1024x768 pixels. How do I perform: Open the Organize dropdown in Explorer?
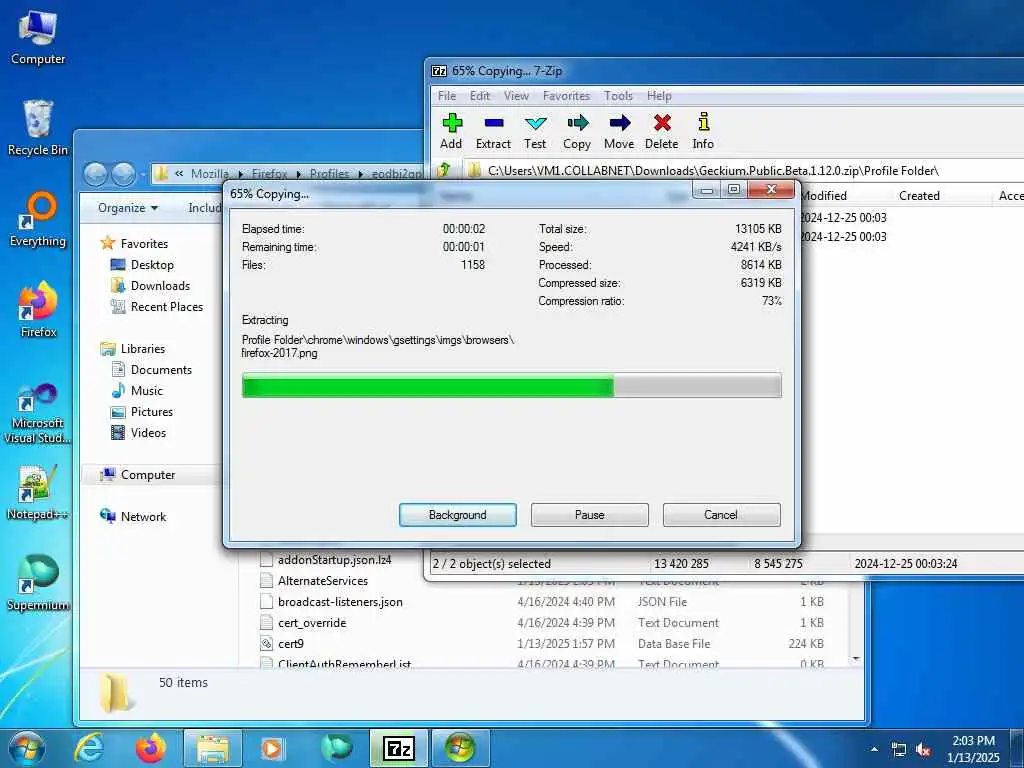pos(128,208)
